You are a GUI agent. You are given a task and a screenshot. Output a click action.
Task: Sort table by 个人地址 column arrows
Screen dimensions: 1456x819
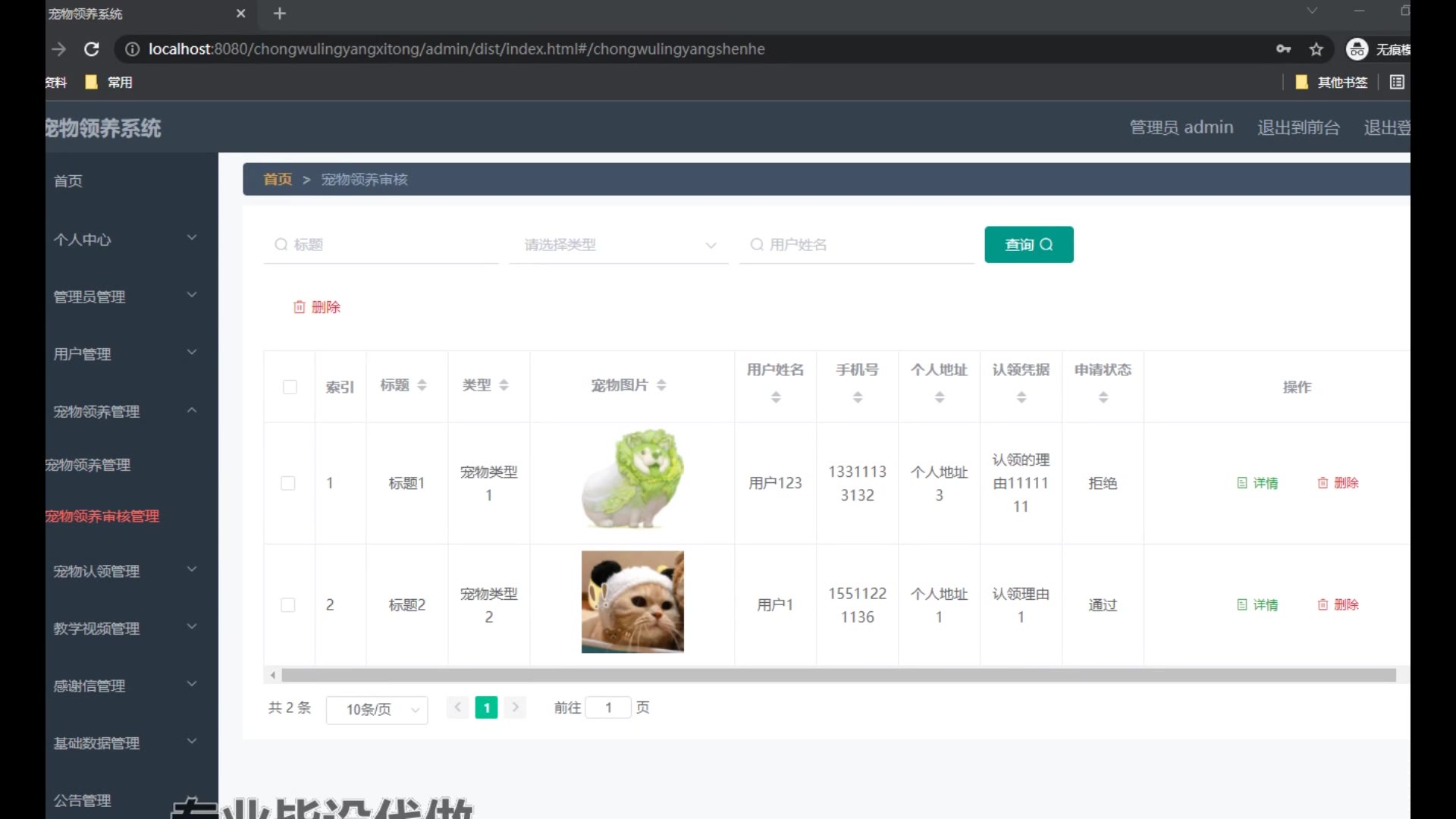tap(940, 397)
